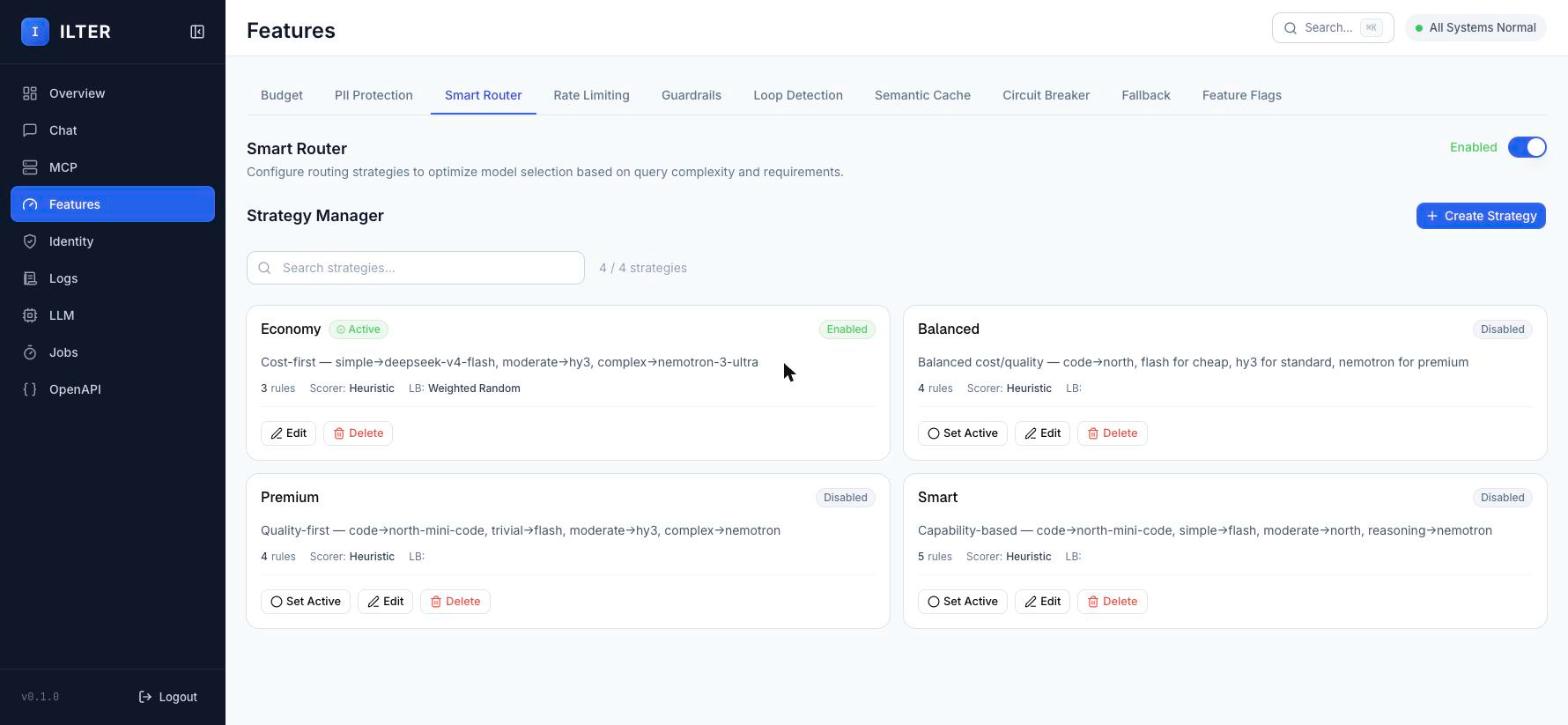The width and height of the screenshot is (1568, 725).
Task: Set the Smart strategy as active
Action: click(x=962, y=601)
